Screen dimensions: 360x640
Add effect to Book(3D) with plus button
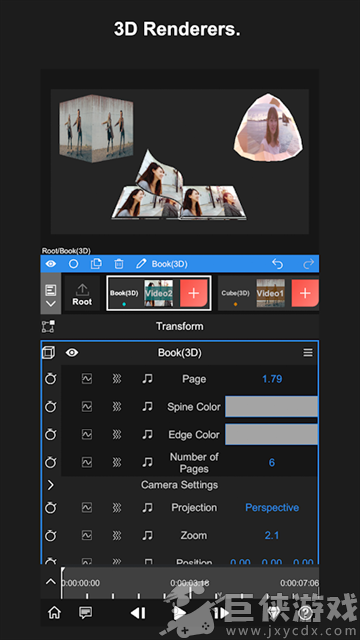[194, 293]
